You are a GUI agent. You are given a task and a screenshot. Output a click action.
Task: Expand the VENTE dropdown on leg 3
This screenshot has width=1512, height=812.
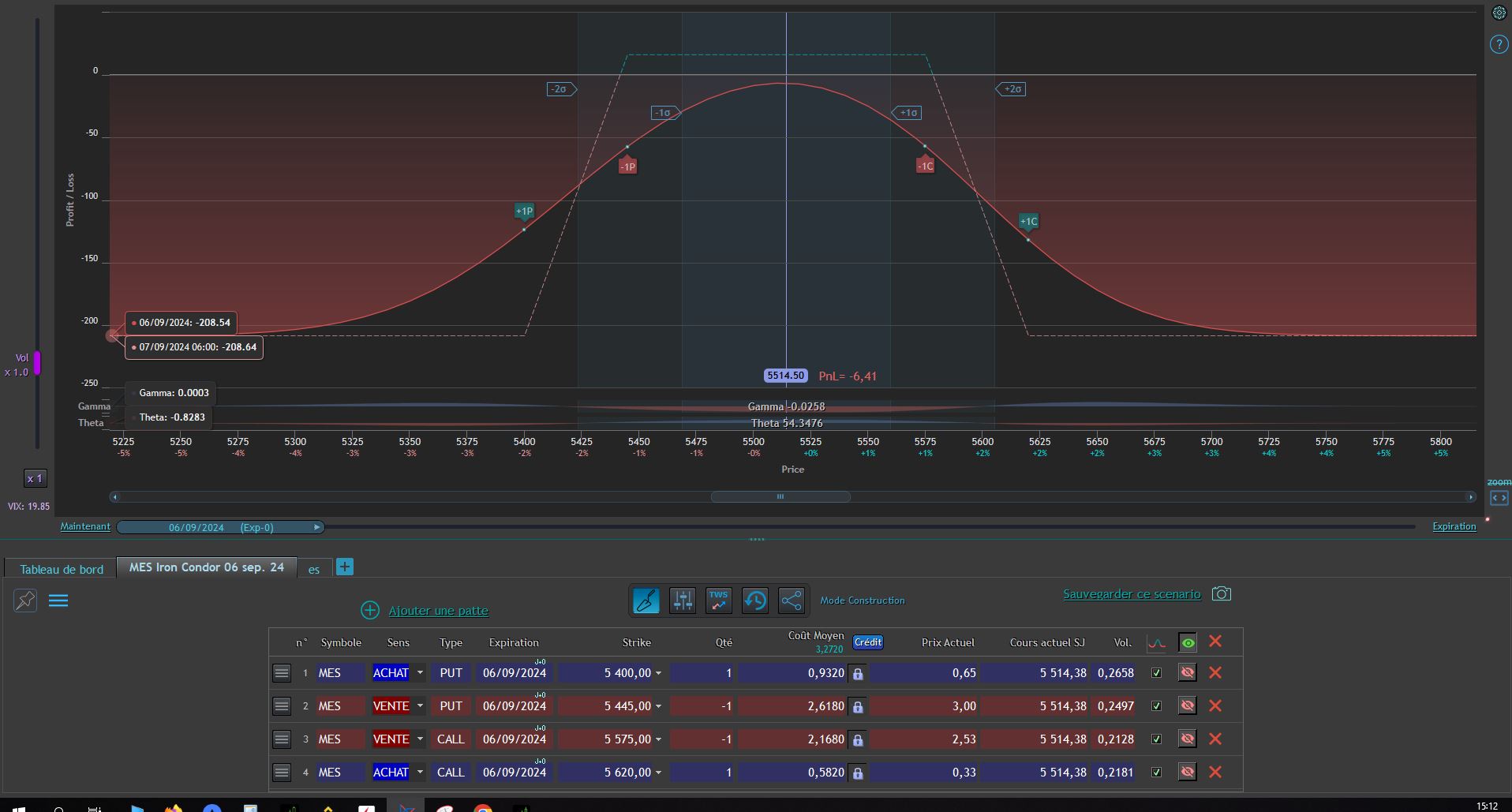[420, 739]
